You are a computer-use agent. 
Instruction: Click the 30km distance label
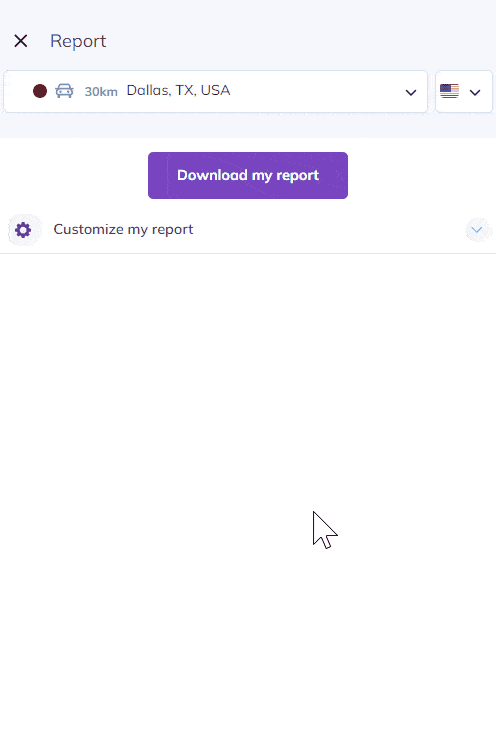101,91
